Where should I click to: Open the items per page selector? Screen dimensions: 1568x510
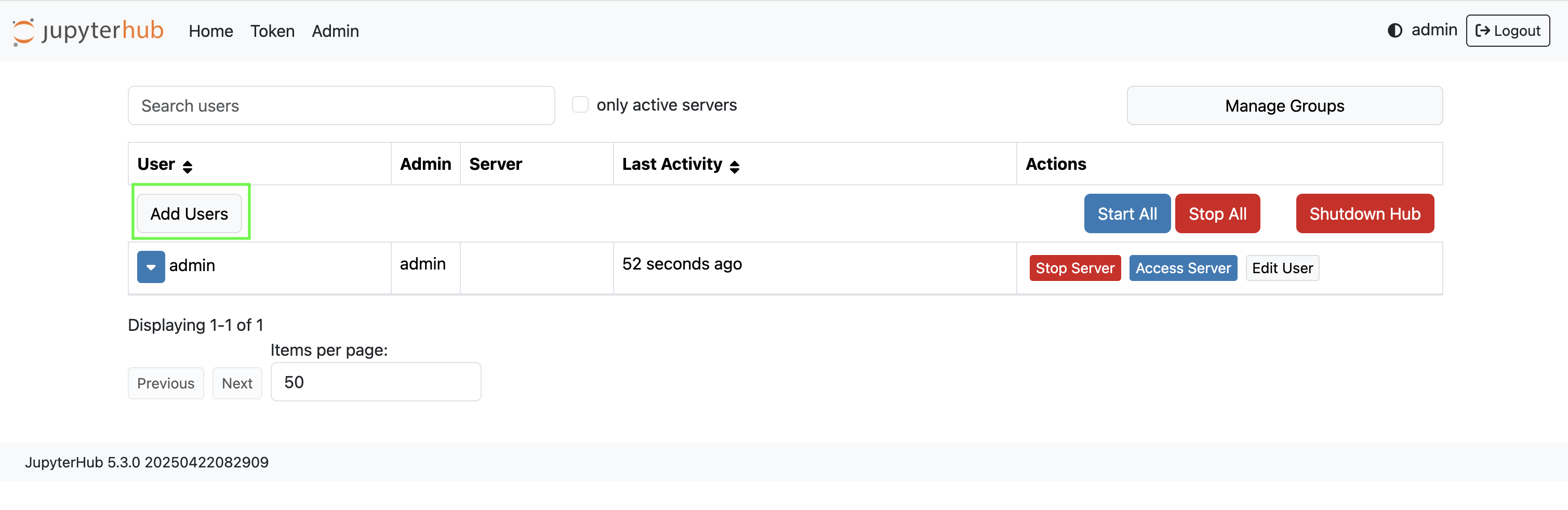pyautogui.click(x=375, y=382)
